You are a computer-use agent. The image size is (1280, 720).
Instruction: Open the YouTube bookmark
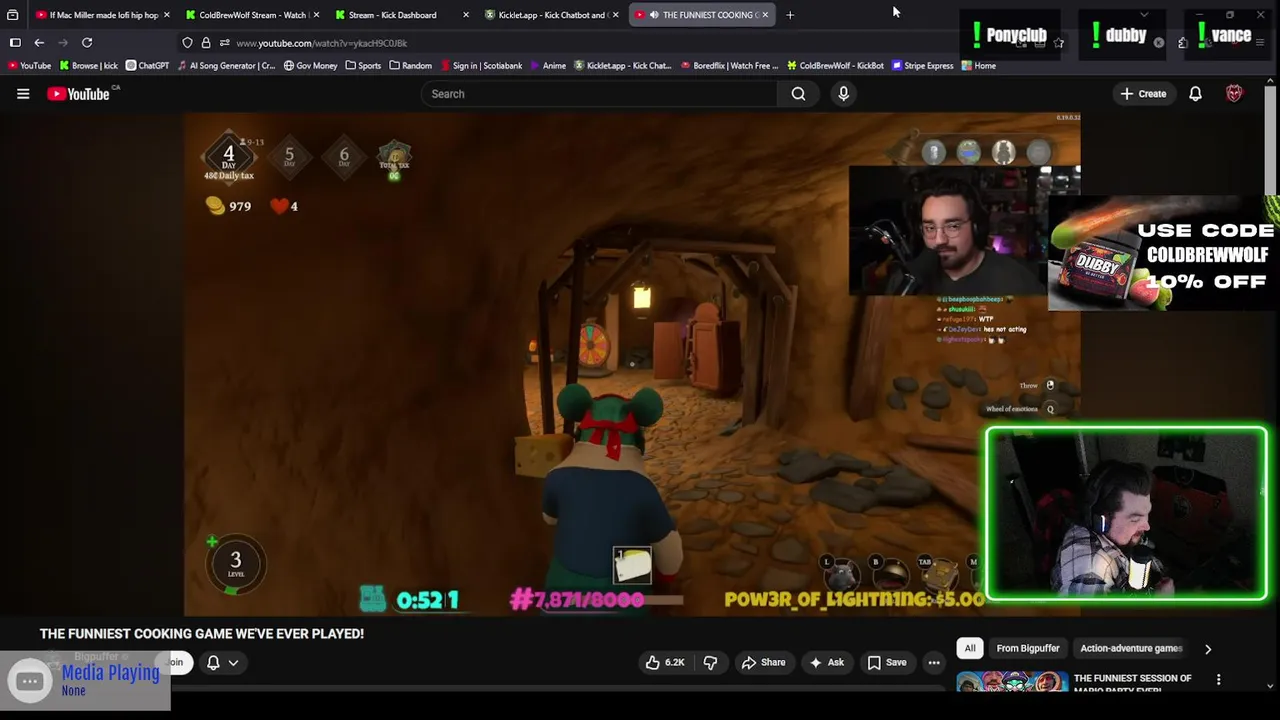point(29,66)
